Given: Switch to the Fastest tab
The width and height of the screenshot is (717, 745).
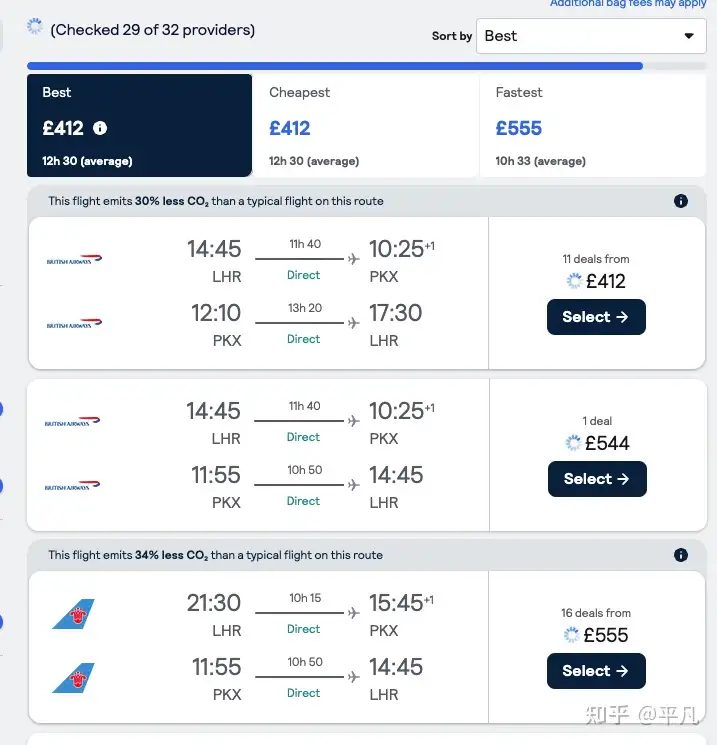Looking at the screenshot, I should 592,126.
